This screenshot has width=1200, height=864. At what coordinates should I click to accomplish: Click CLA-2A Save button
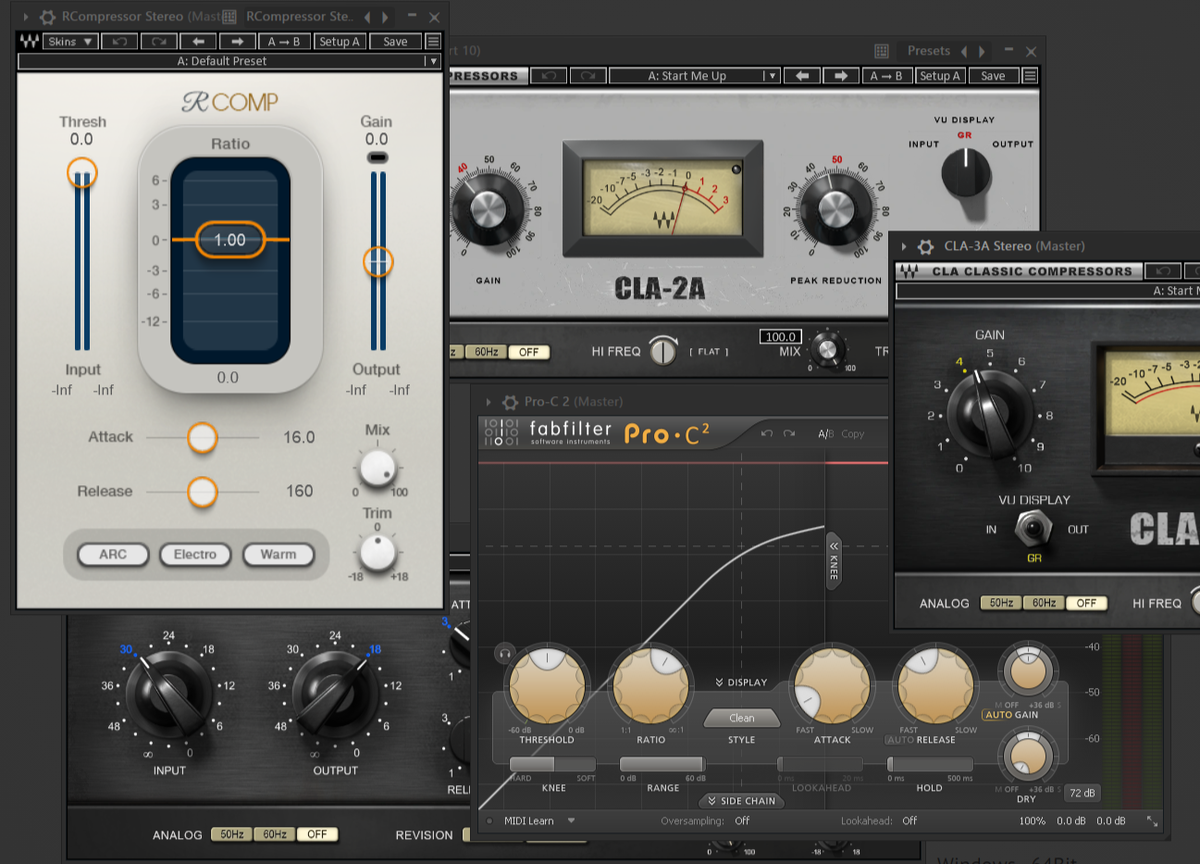pos(993,76)
